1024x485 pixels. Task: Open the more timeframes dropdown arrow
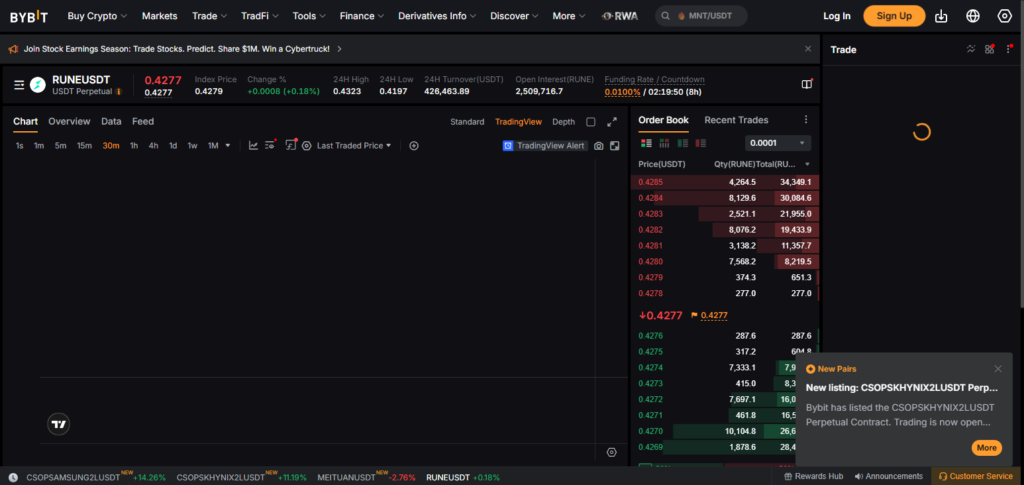click(x=228, y=146)
